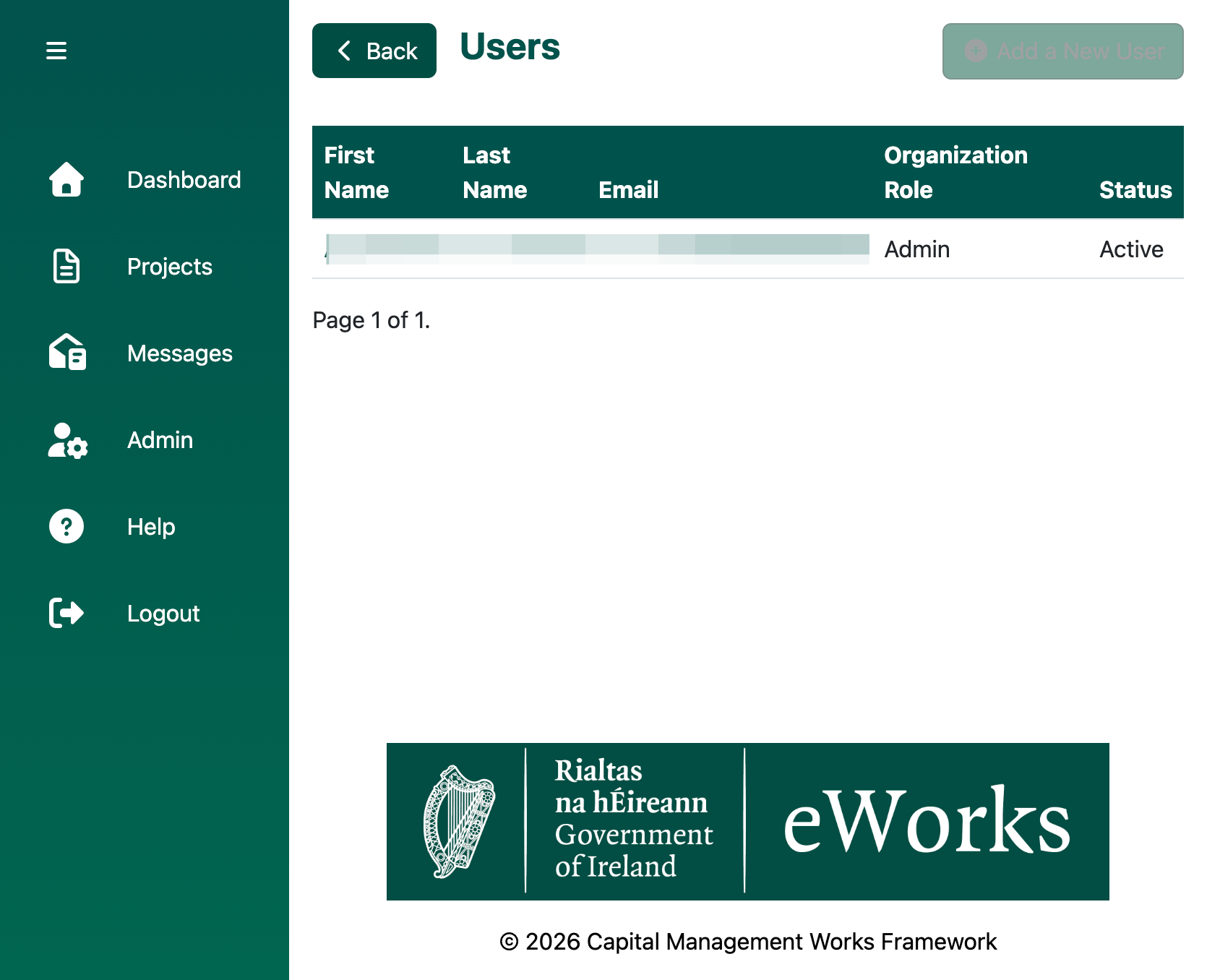
Task: Click the Dashboard house icon
Action: click(66, 179)
